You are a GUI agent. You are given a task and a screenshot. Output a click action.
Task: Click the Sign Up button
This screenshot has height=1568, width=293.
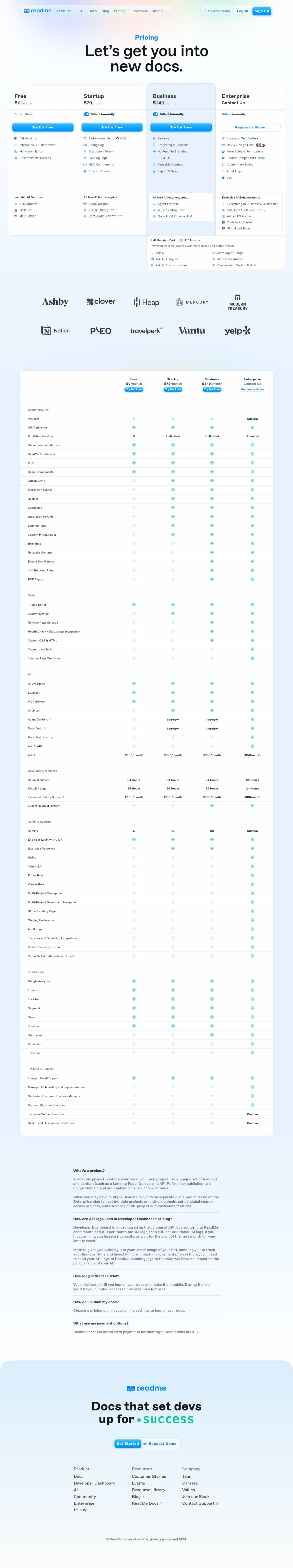point(261,11)
